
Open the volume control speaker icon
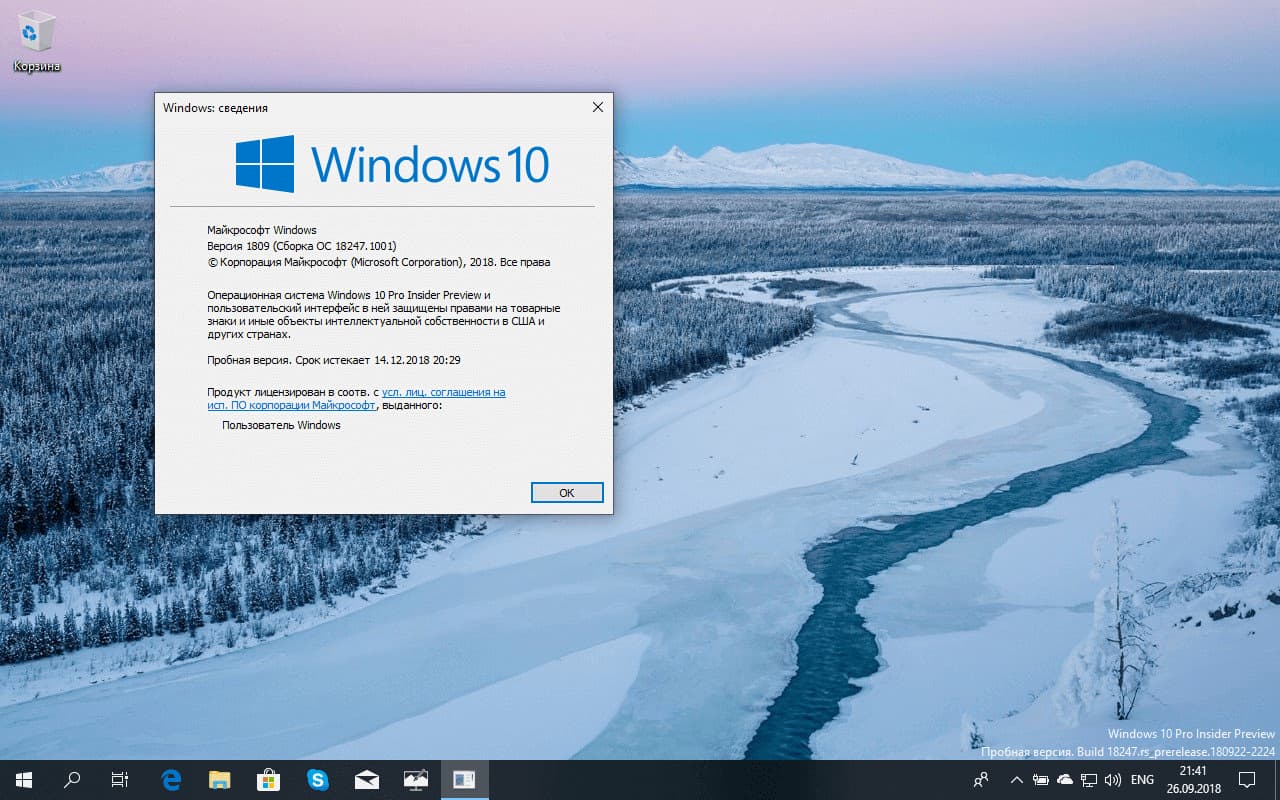pyautogui.click(x=1113, y=780)
